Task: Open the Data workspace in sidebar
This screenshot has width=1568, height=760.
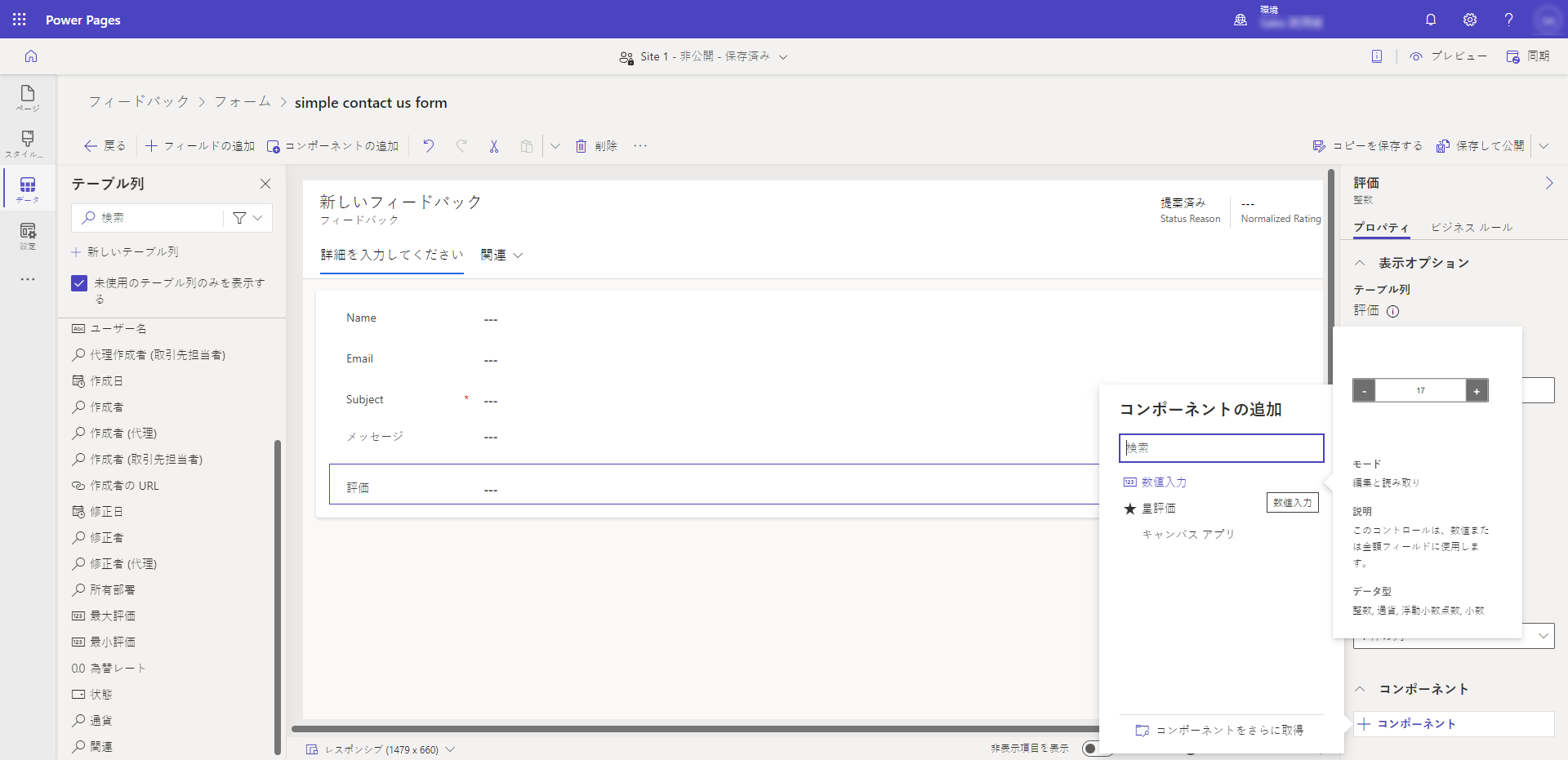Action: click(x=28, y=189)
